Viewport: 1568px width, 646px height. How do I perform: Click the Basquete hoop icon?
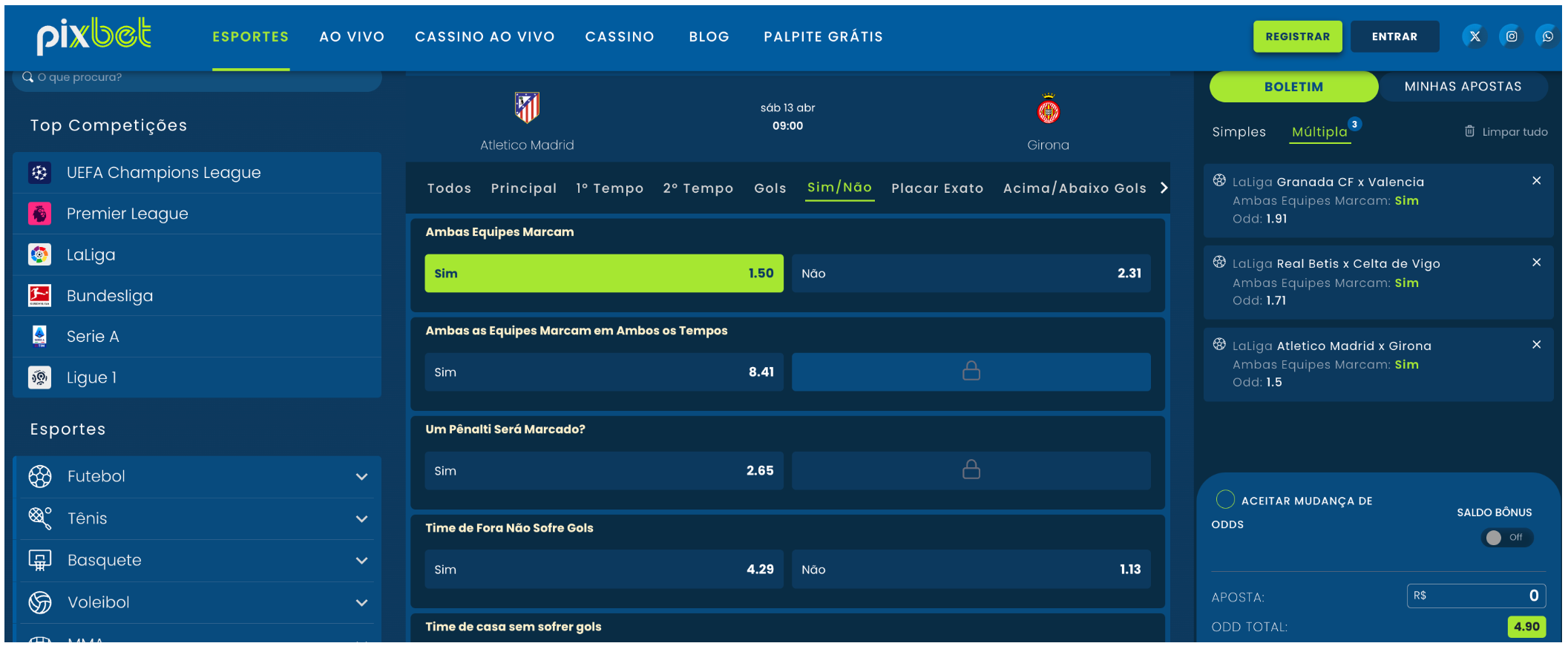(x=40, y=560)
